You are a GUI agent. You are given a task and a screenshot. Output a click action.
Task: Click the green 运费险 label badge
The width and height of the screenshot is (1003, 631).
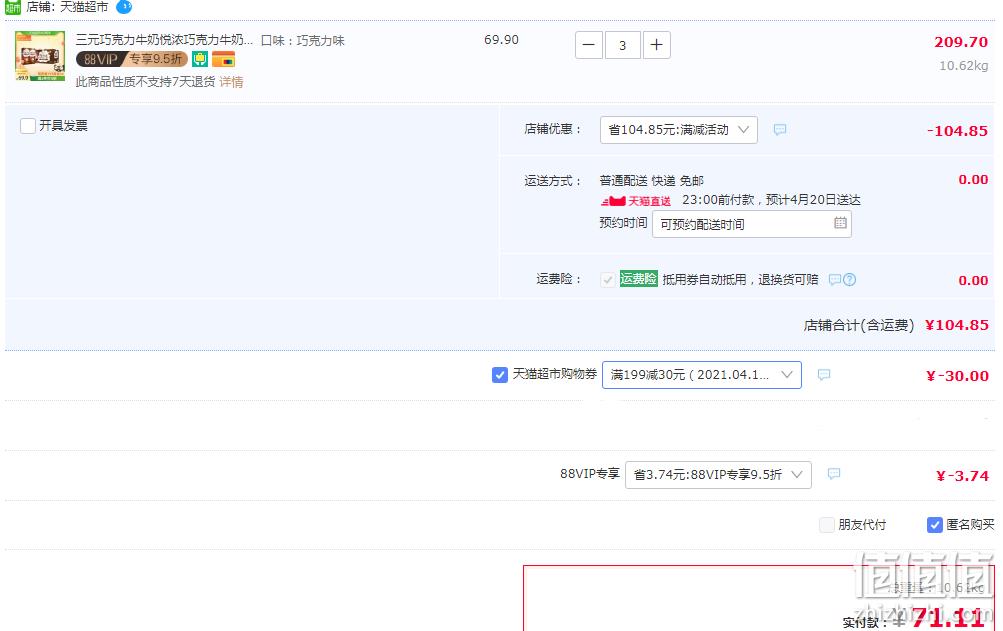click(638, 279)
